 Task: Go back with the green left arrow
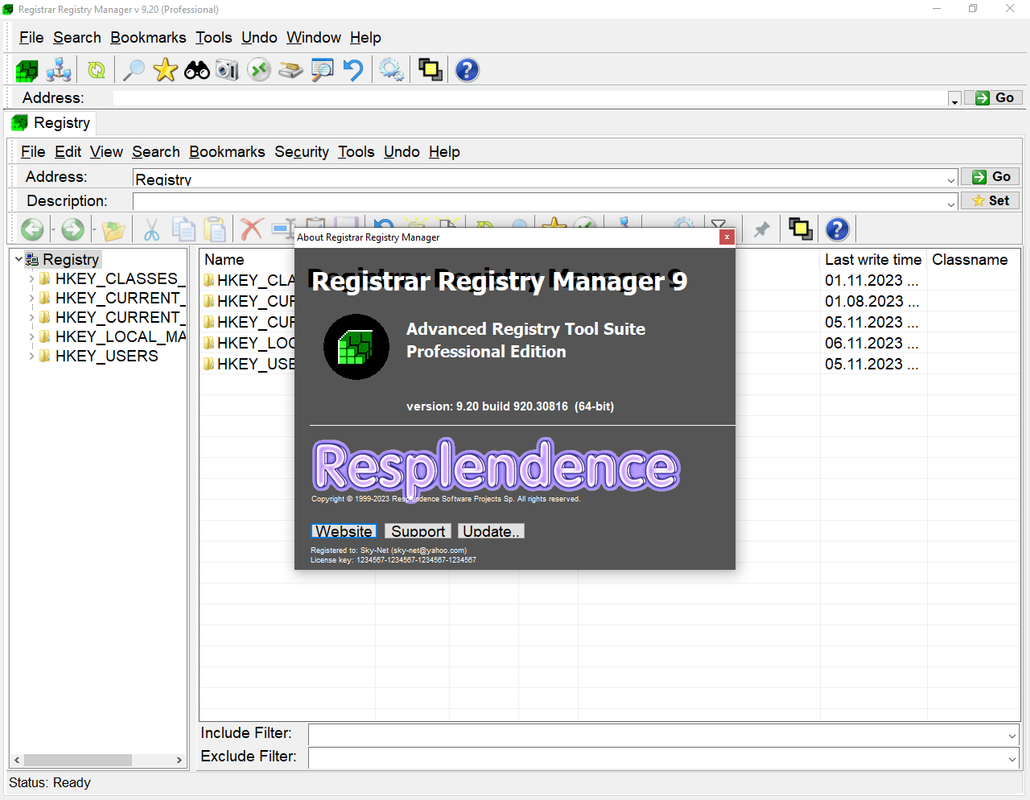(32, 229)
